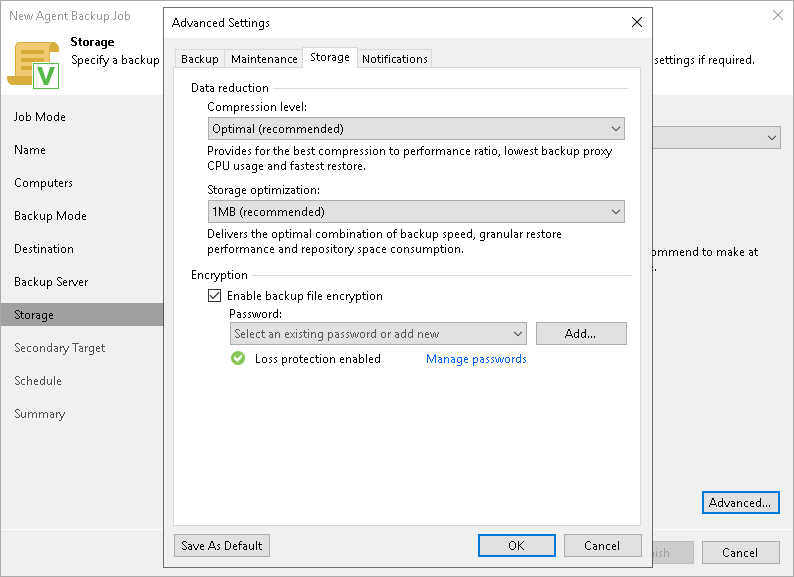Close the New Agent Backup Job wizard window
794x577 pixels.
[x=778, y=15]
